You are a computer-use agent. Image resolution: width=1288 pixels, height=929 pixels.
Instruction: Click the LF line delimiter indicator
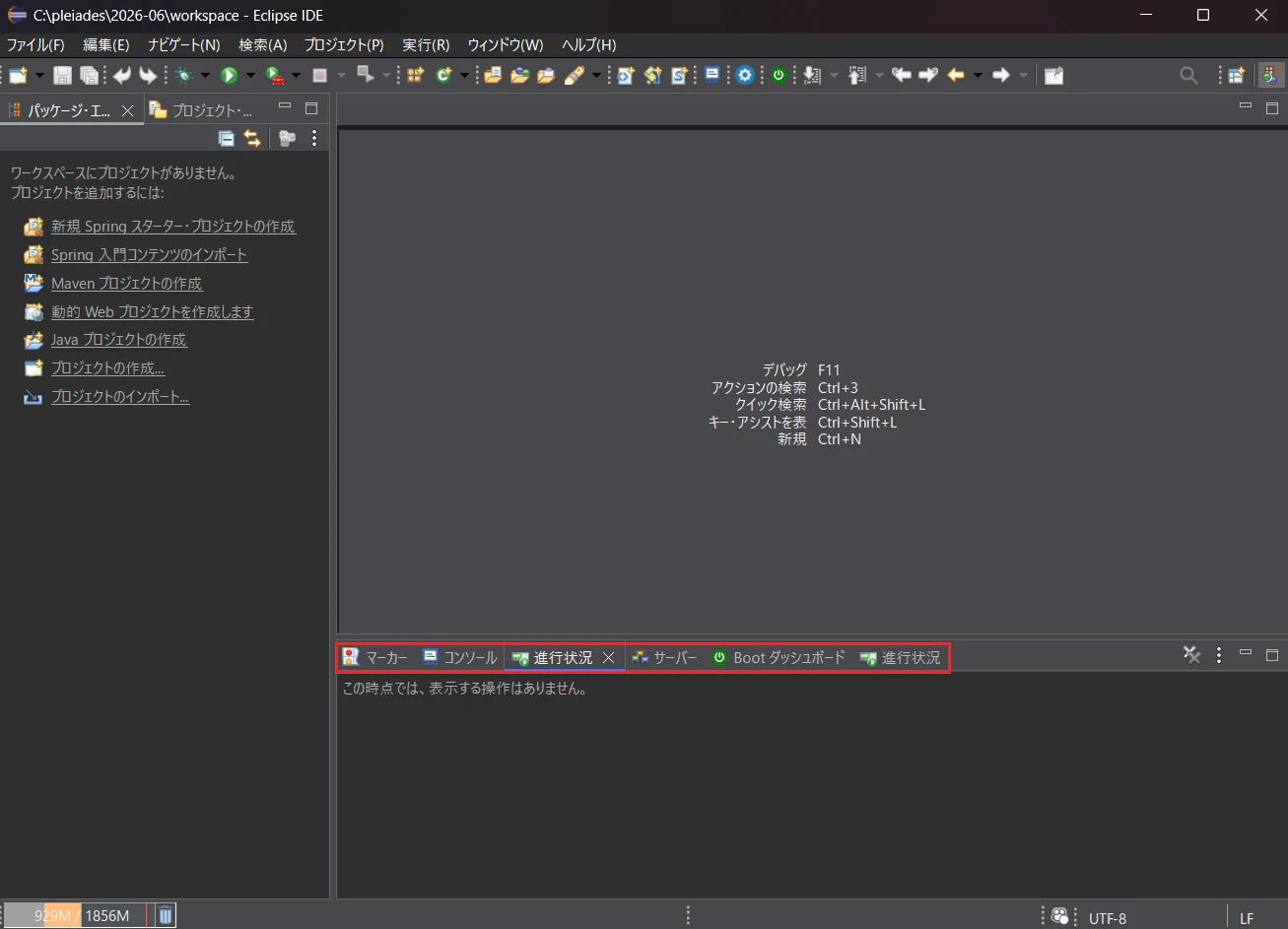point(1247,918)
